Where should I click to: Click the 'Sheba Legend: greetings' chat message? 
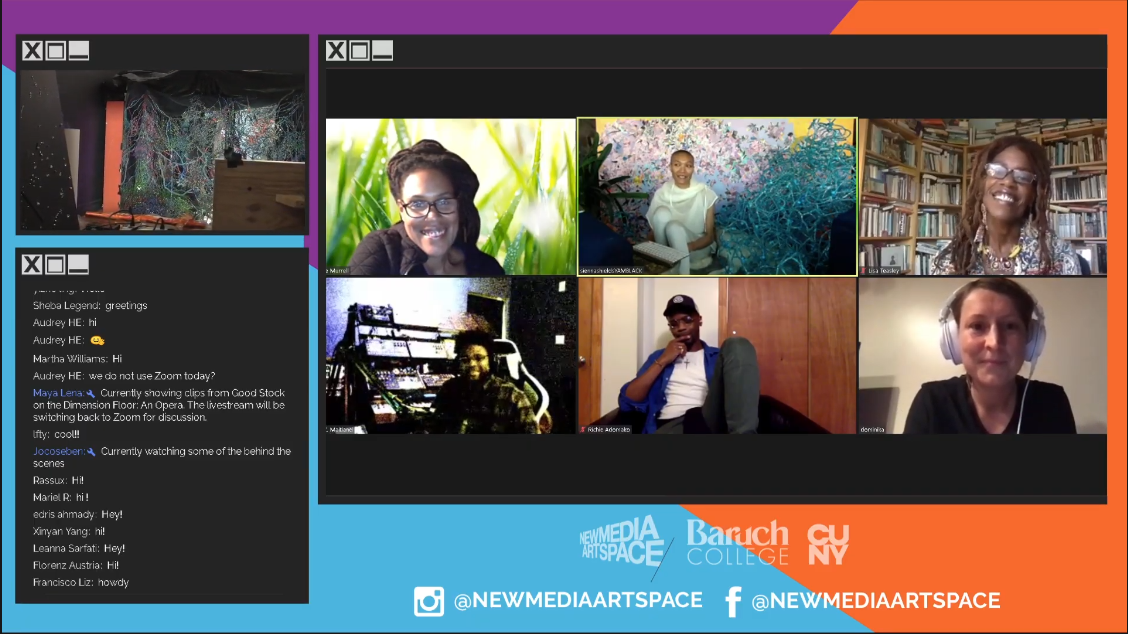pos(90,306)
